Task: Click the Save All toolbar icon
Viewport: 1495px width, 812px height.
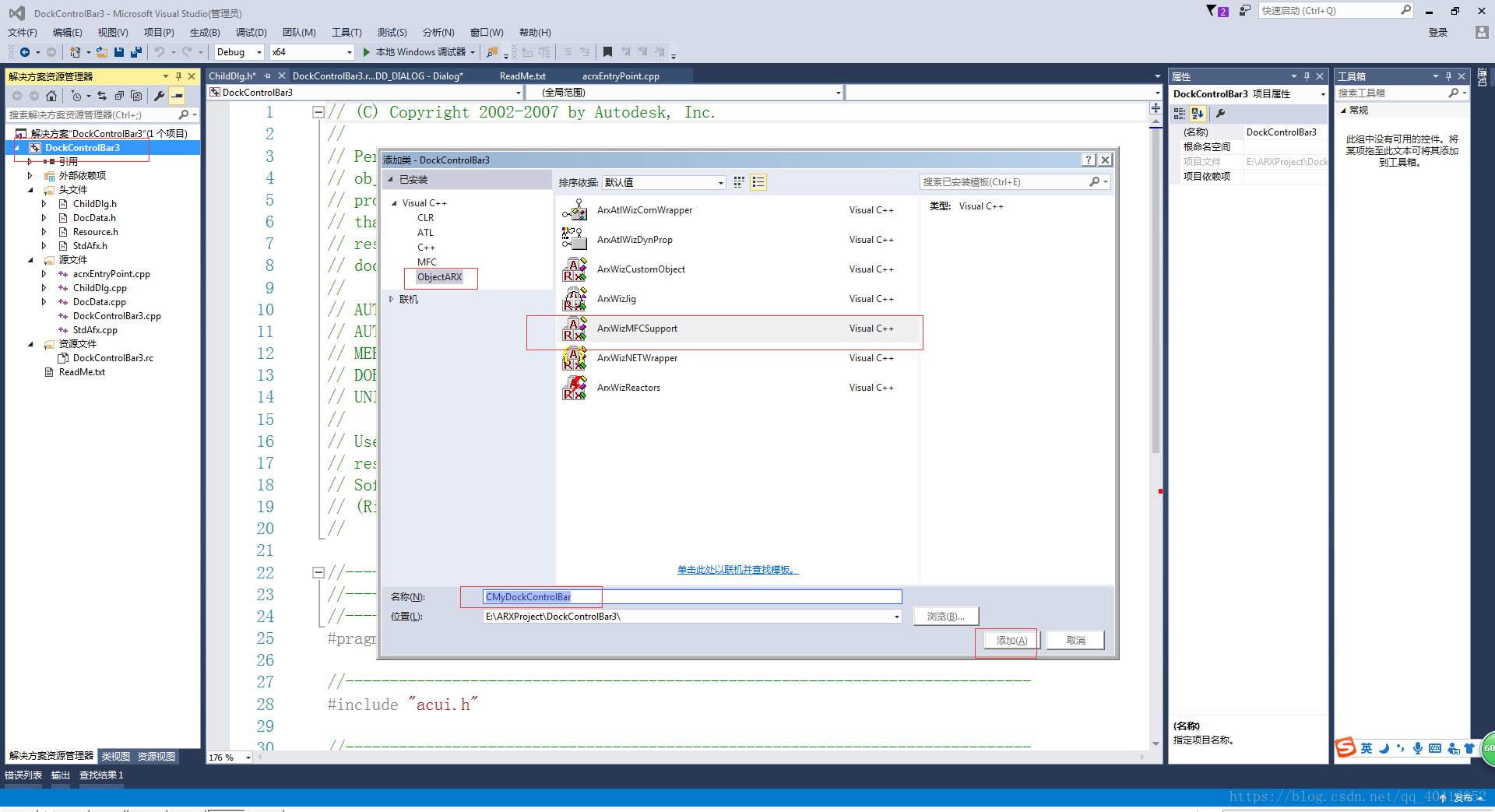Action: (x=135, y=52)
